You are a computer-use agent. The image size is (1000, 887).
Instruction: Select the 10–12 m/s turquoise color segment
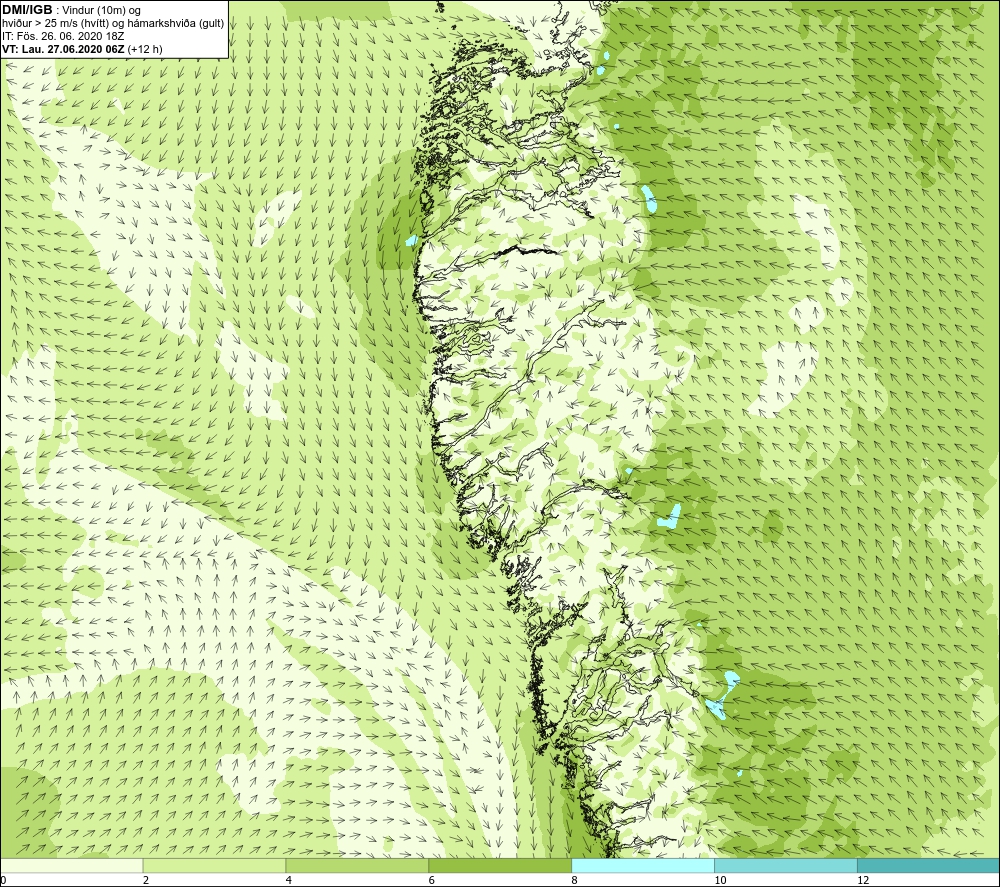click(x=786, y=865)
